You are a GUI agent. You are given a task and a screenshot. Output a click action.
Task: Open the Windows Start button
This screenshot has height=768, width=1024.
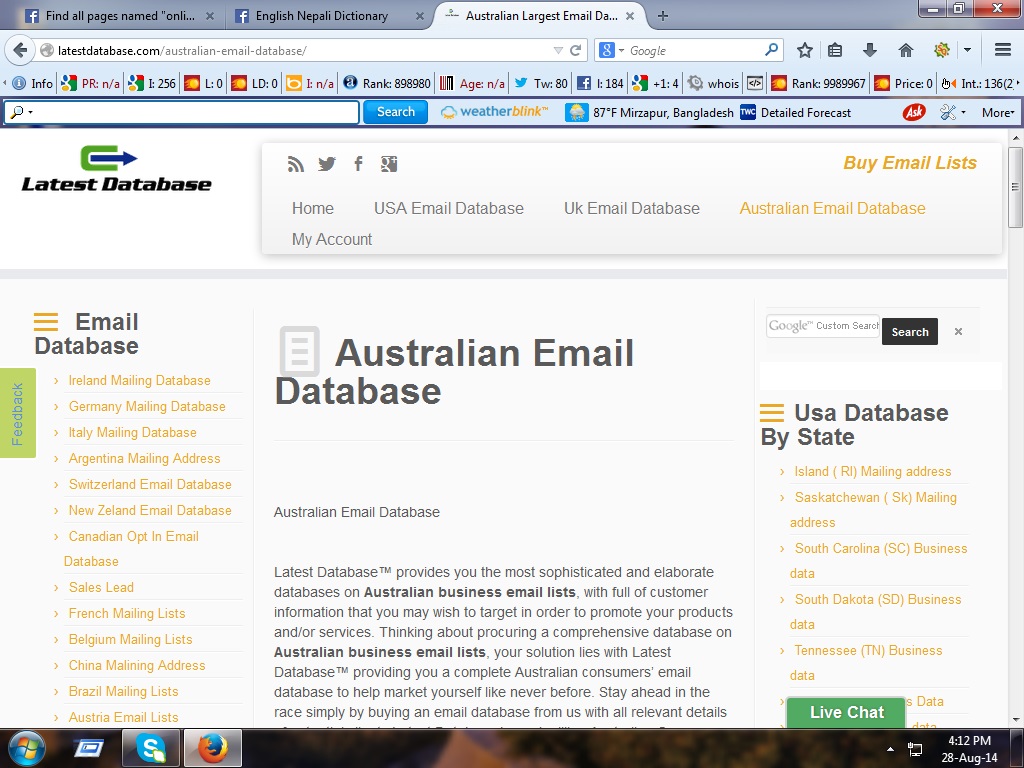tap(27, 748)
